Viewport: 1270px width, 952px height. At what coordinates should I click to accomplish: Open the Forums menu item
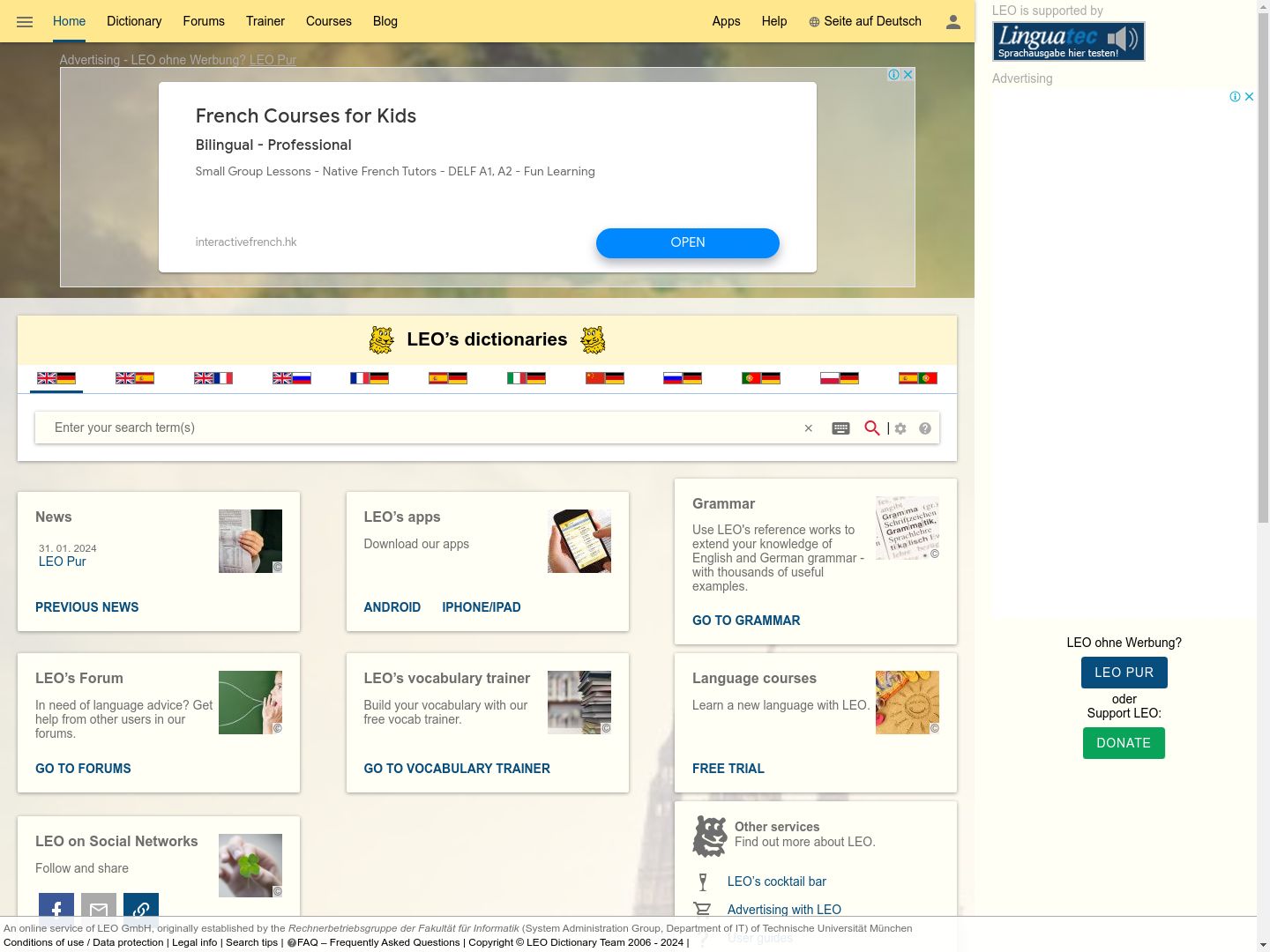point(204,21)
